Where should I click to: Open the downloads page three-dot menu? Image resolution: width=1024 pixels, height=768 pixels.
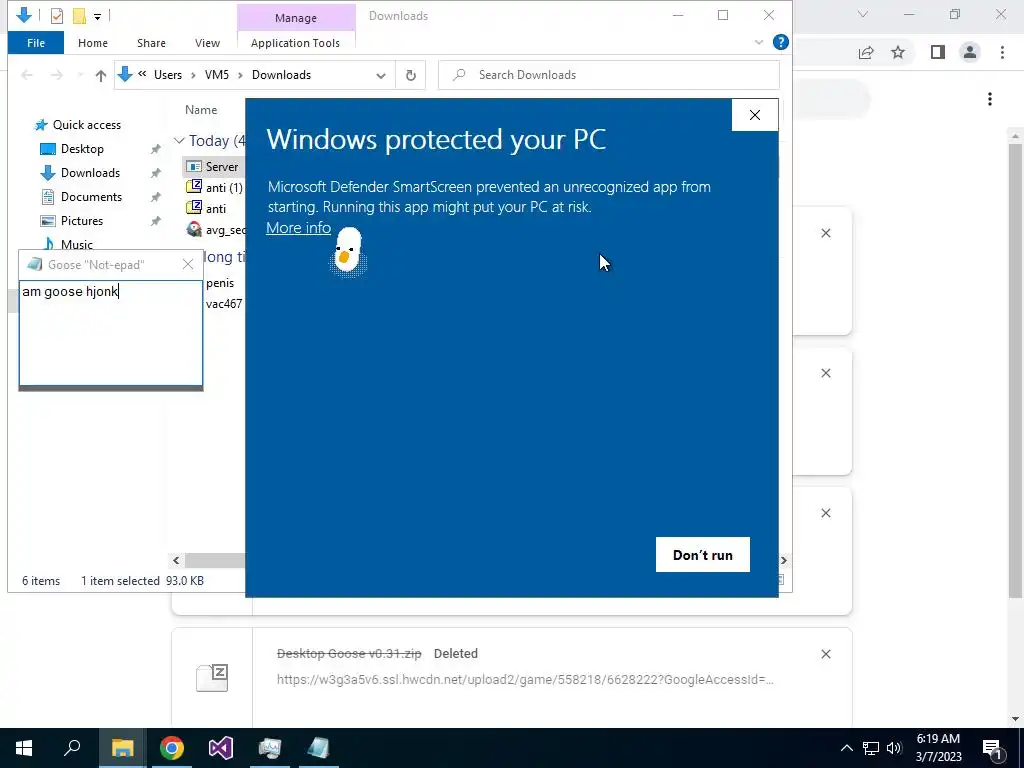click(x=990, y=99)
